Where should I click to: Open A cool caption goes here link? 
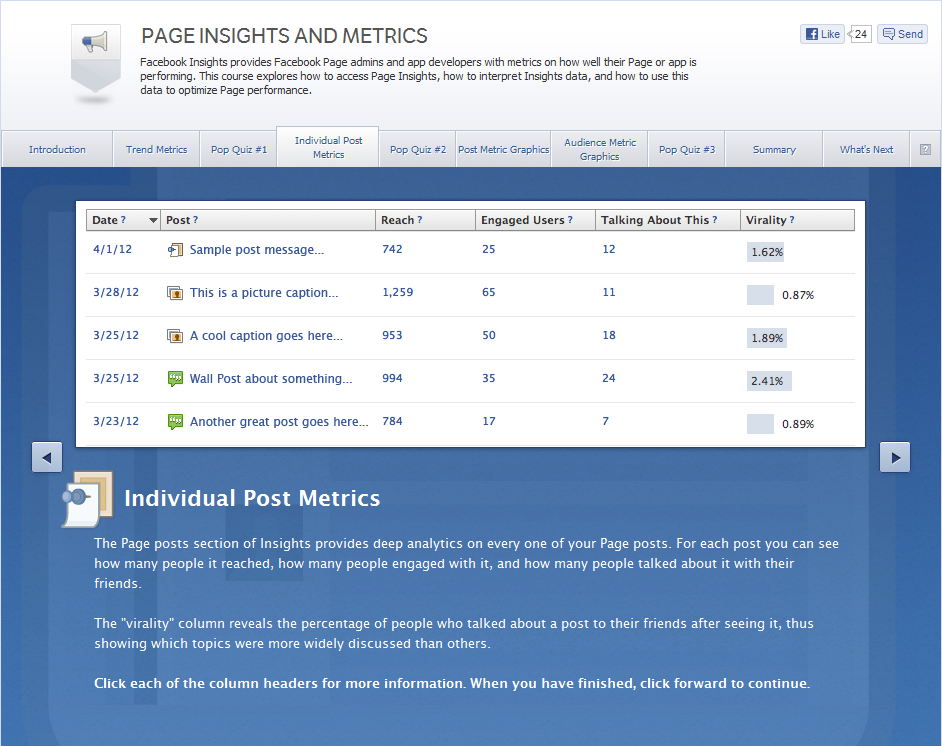pyautogui.click(x=266, y=336)
